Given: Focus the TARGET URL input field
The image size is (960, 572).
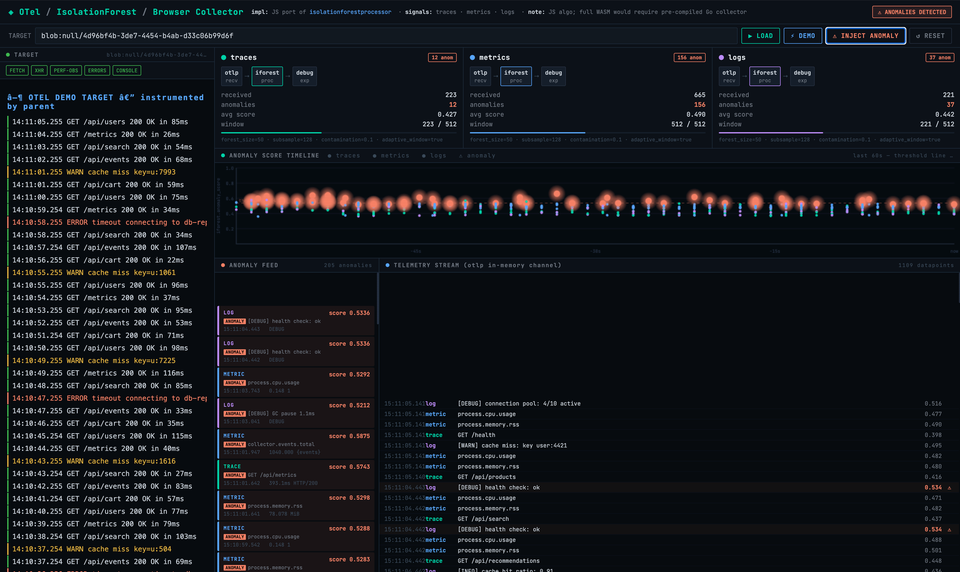Looking at the screenshot, I should 386,36.
